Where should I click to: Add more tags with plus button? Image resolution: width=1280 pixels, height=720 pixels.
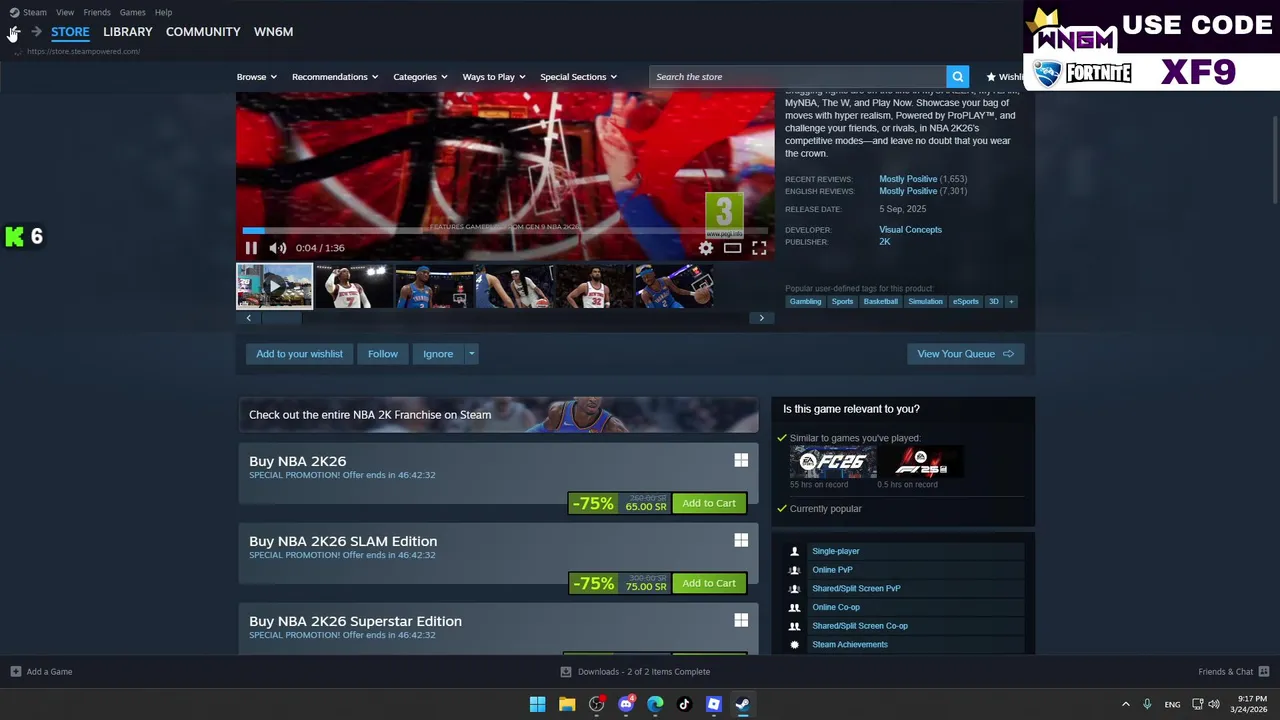coord(1010,301)
